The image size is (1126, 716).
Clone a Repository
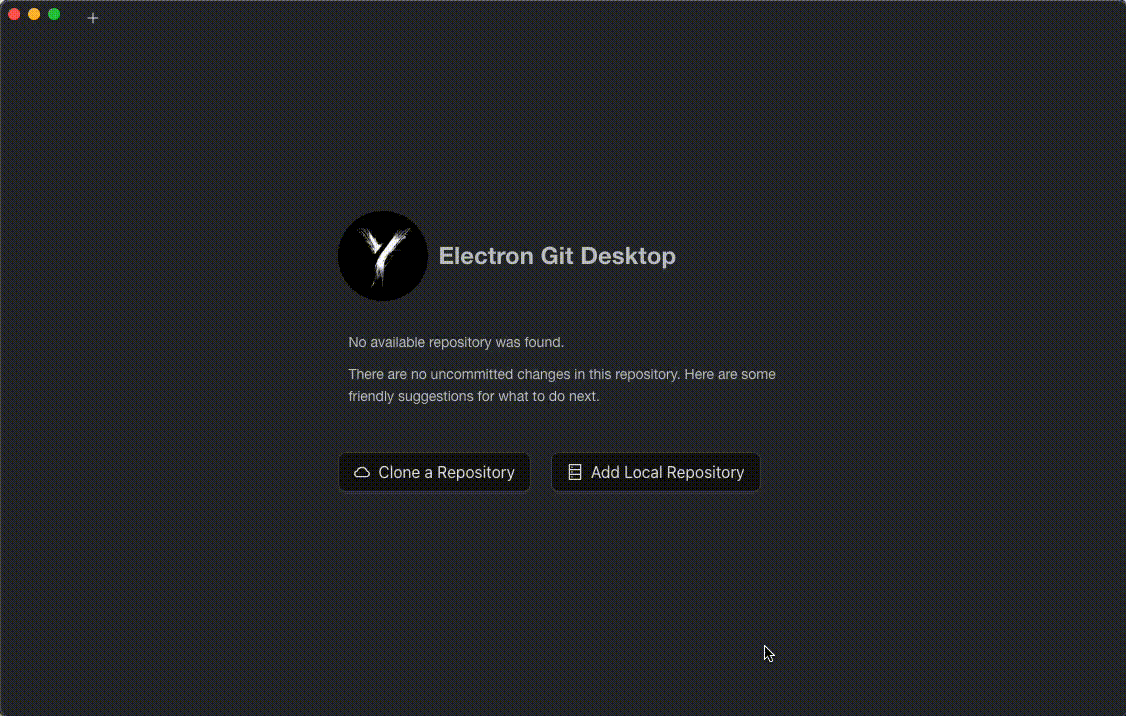point(434,472)
